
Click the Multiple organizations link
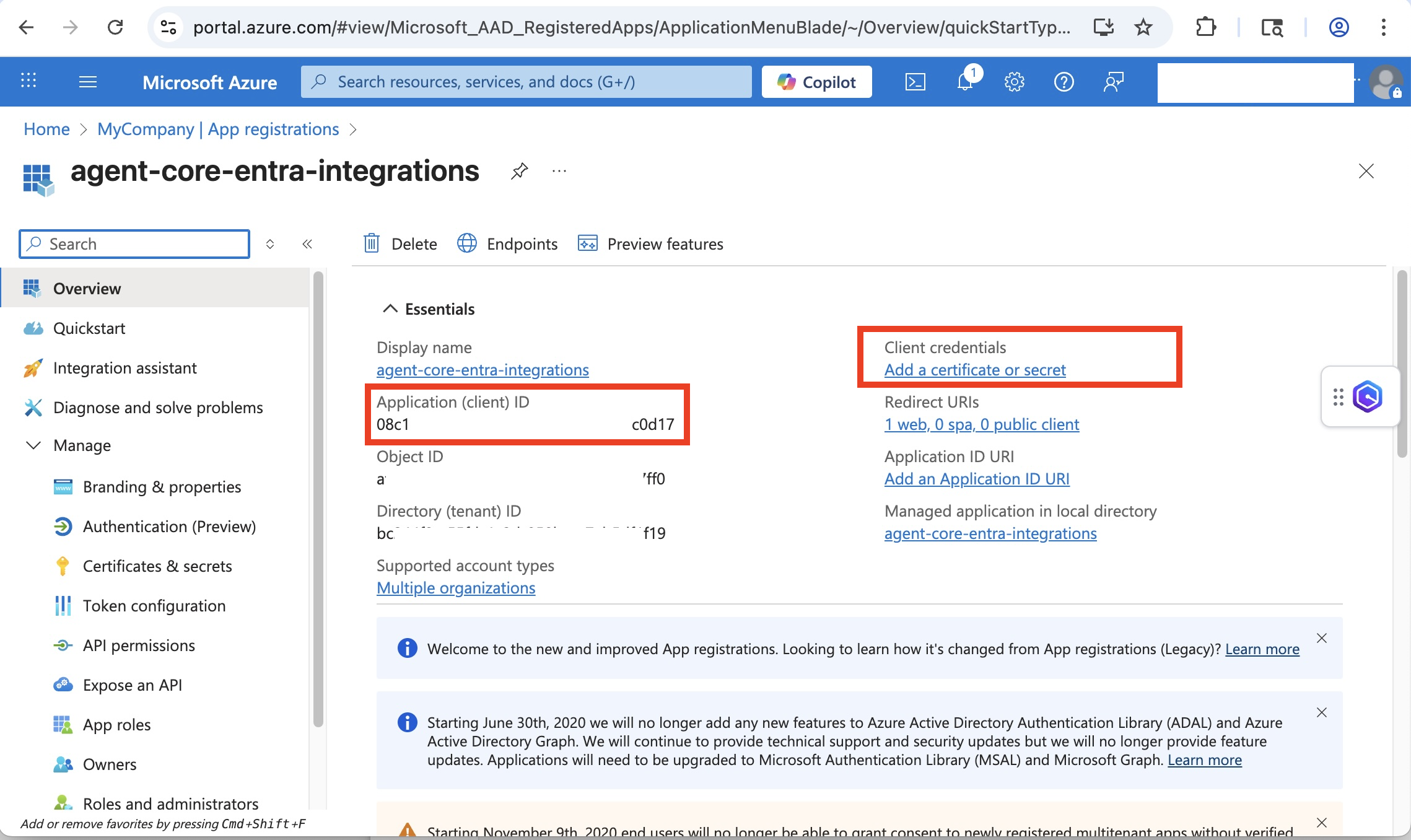(456, 588)
